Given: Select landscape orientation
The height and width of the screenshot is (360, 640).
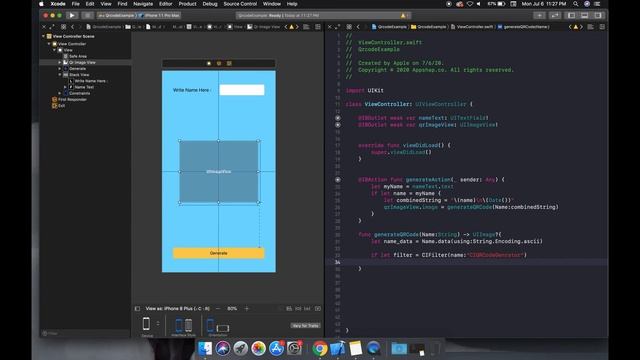Looking at the screenshot, I should [222, 328].
